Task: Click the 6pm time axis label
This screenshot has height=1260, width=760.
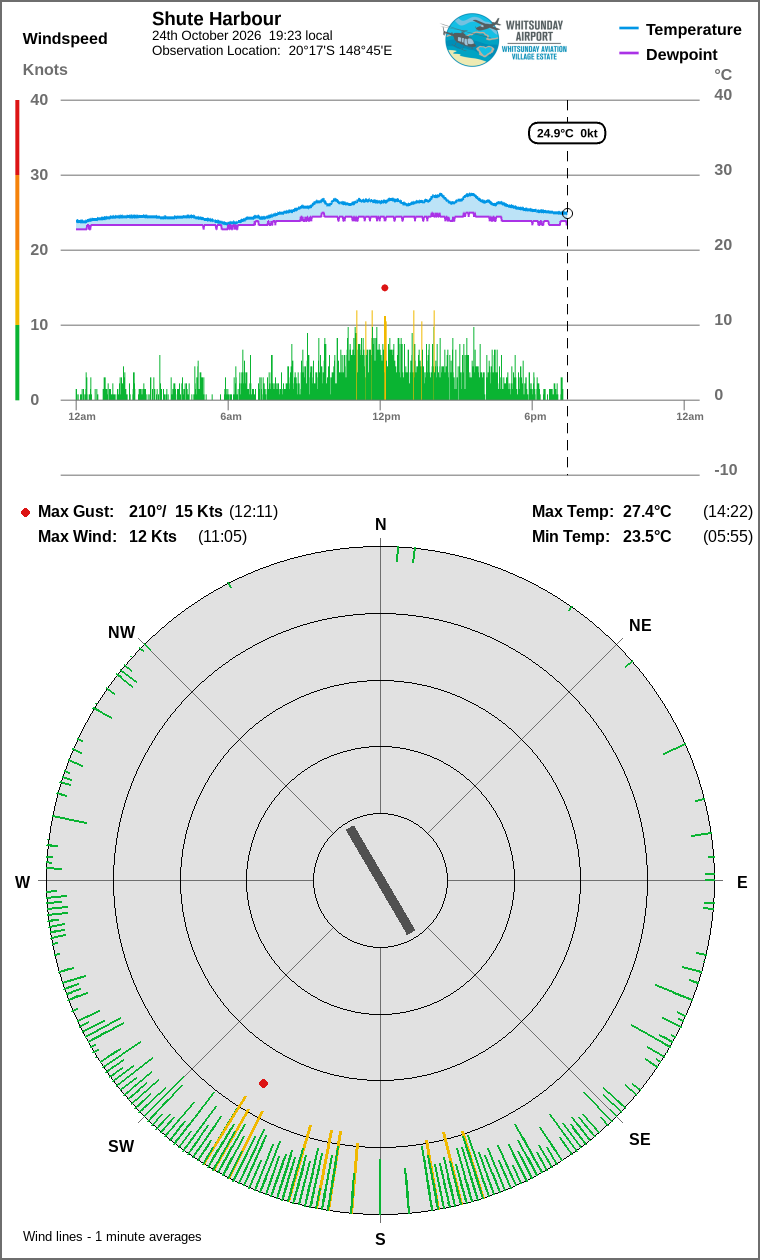Action: pos(535,416)
